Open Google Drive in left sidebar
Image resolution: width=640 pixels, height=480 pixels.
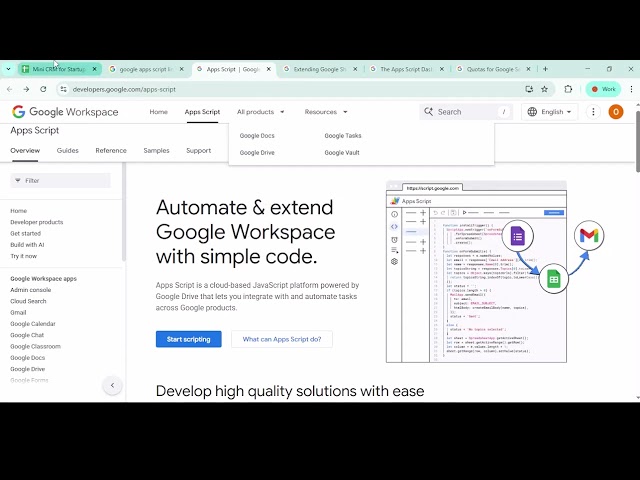(28, 369)
